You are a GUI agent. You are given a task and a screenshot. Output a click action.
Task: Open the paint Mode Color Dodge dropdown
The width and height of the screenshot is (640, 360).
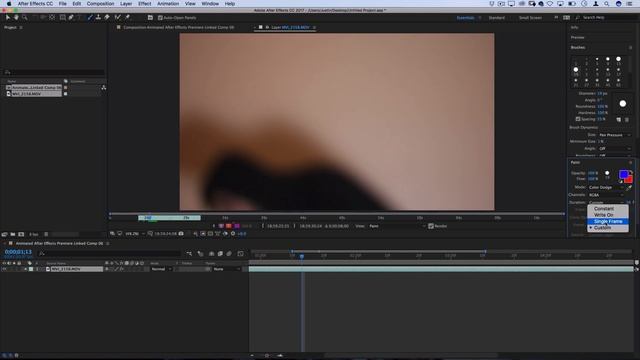(606, 187)
